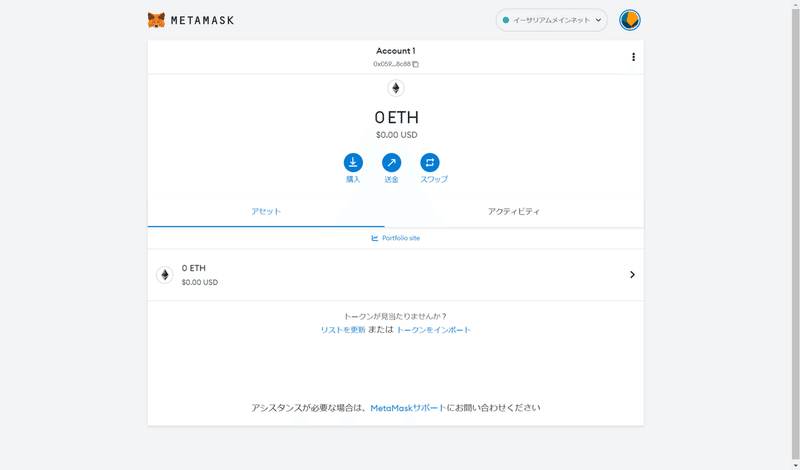Expand the 0 ETH asset row chevron
800x470 pixels.
point(632,275)
